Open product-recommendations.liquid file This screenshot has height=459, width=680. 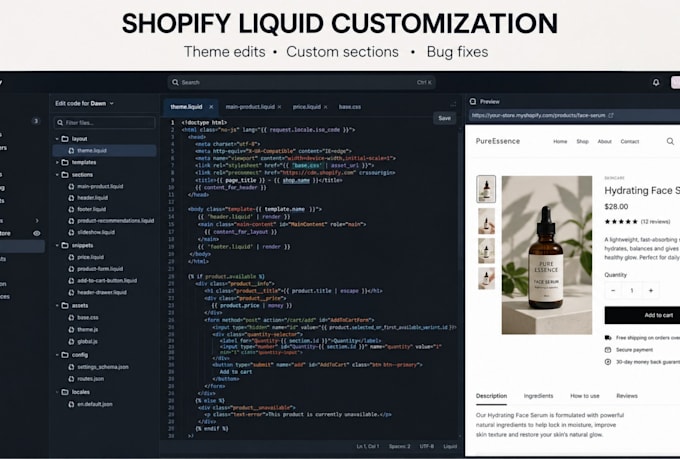(x=115, y=221)
